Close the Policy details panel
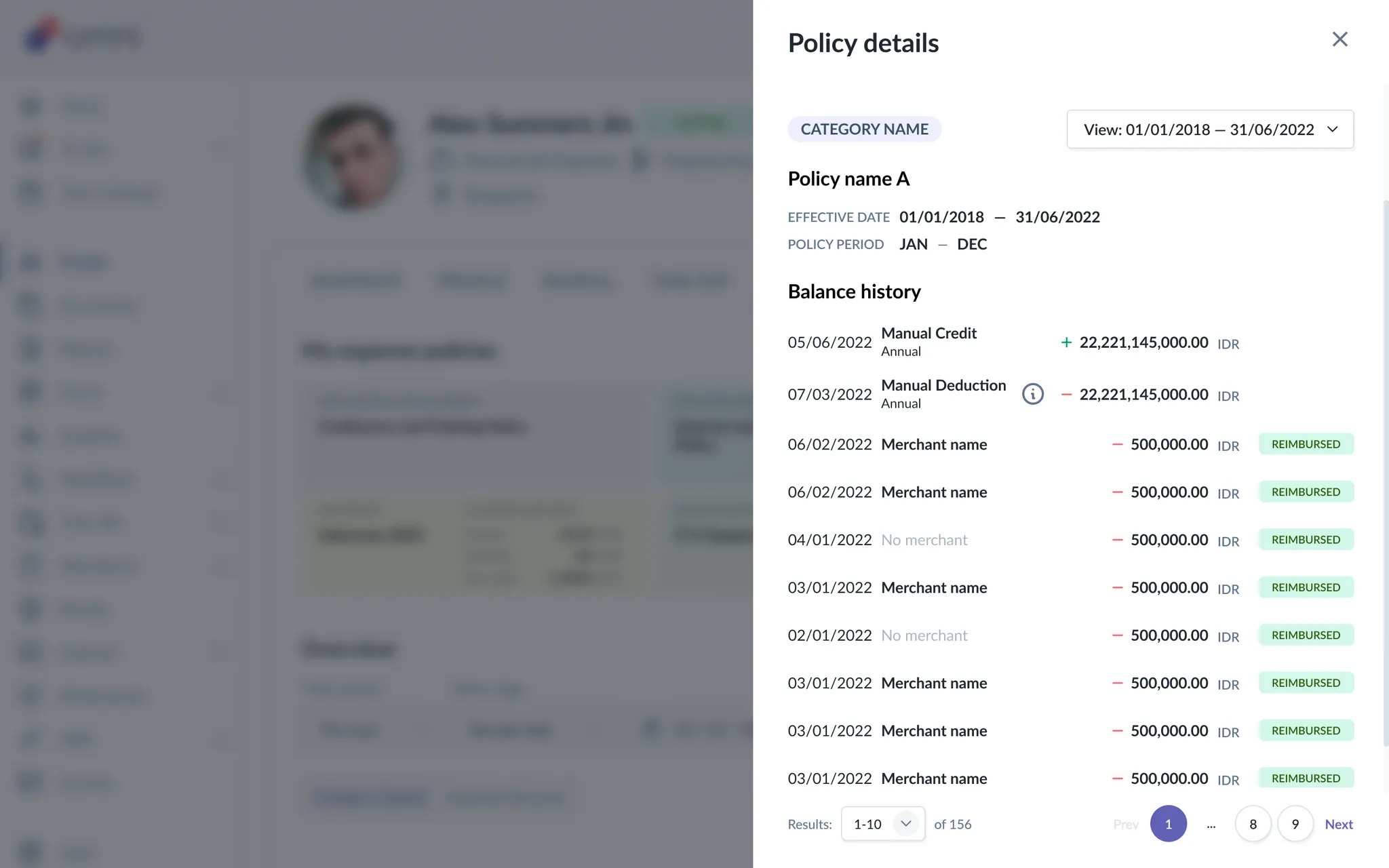Screen dimensions: 1389x868 (1339, 39)
